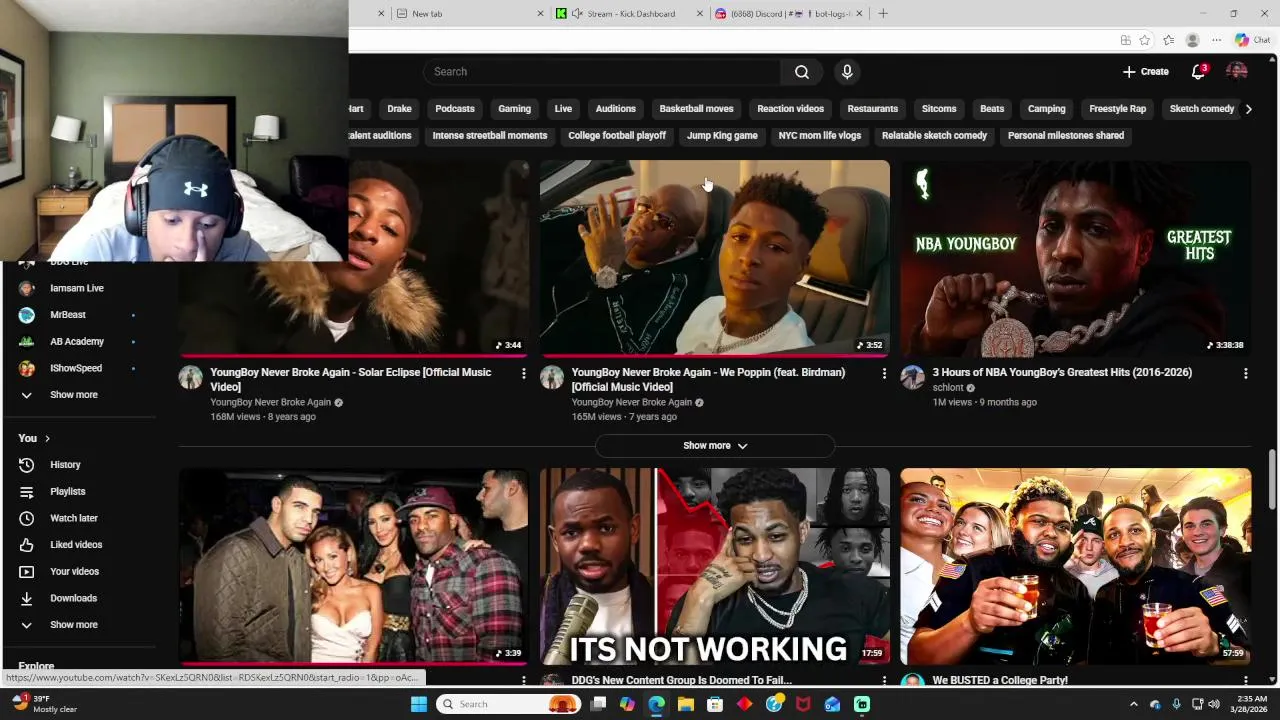Screen dimensions: 1280x720
Task: Select the Restaurants chip
Action: pos(873,109)
